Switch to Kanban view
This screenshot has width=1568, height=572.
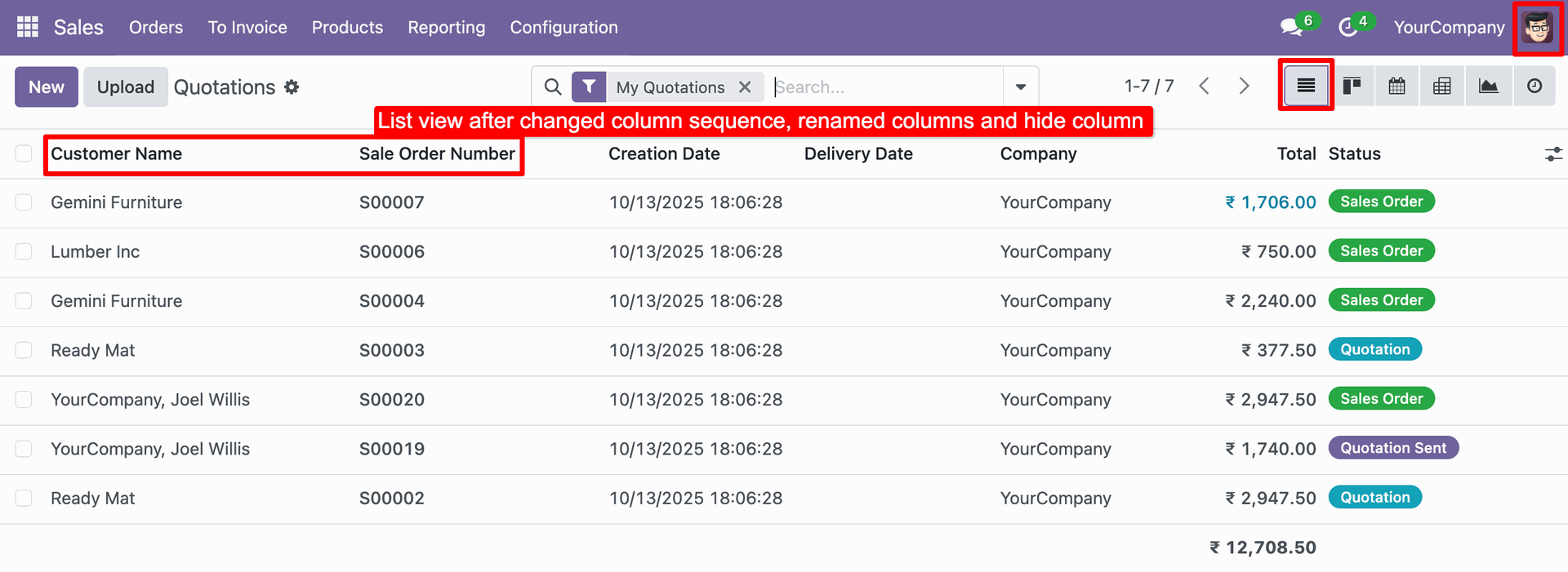coord(1352,86)
